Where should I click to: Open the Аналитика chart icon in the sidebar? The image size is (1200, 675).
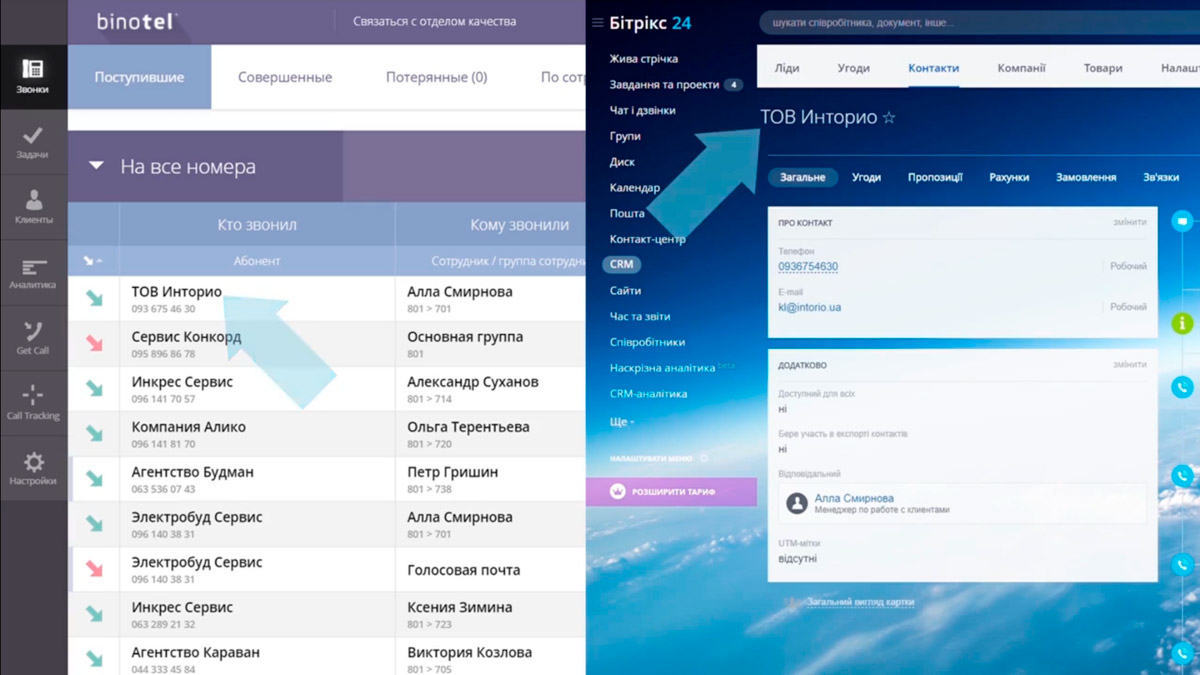33,267
